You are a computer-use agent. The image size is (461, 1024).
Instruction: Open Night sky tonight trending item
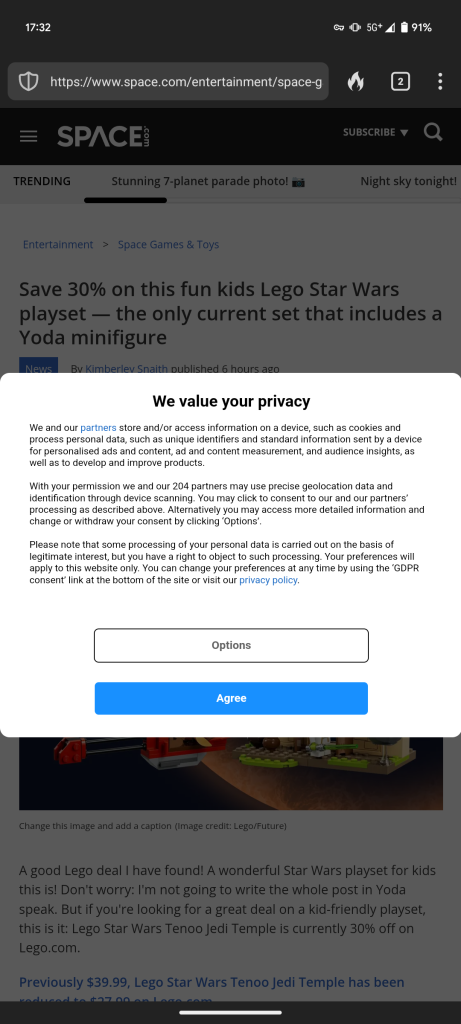[x=409, y=182]
